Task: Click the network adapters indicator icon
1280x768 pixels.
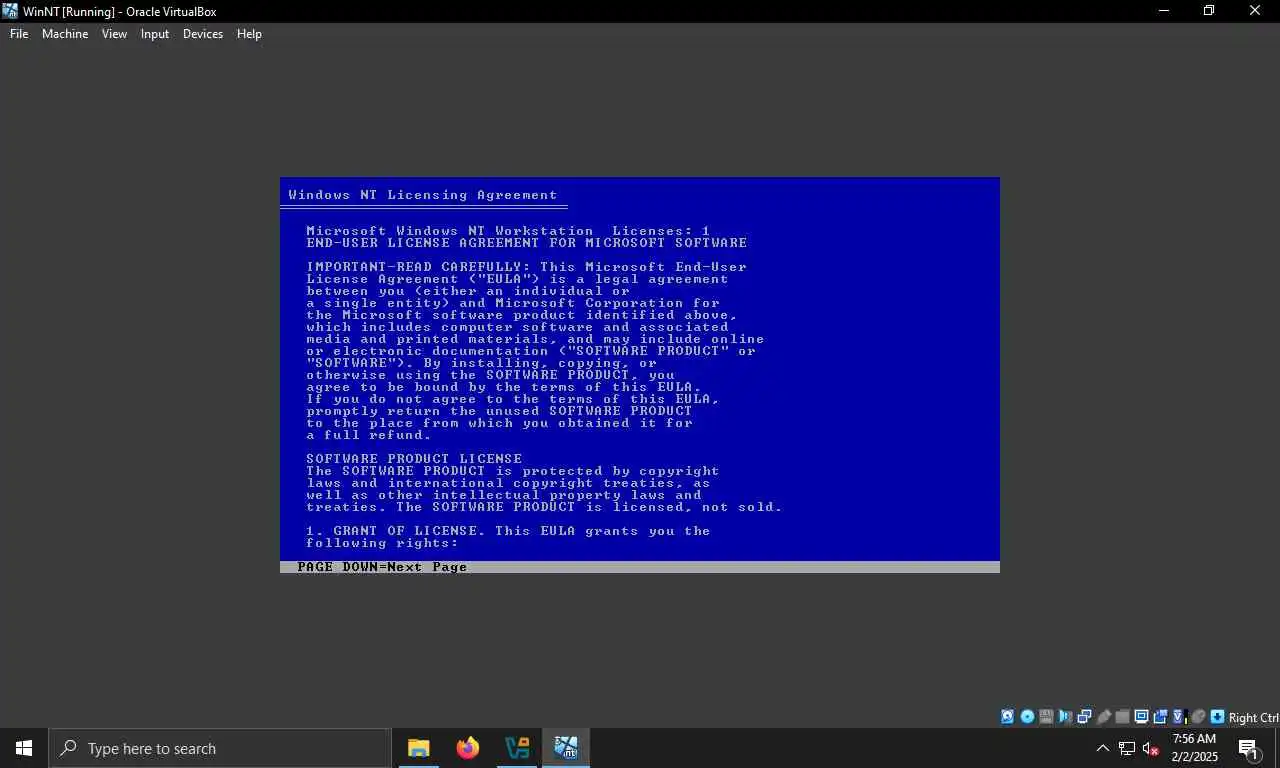Action: point(1084,717)
